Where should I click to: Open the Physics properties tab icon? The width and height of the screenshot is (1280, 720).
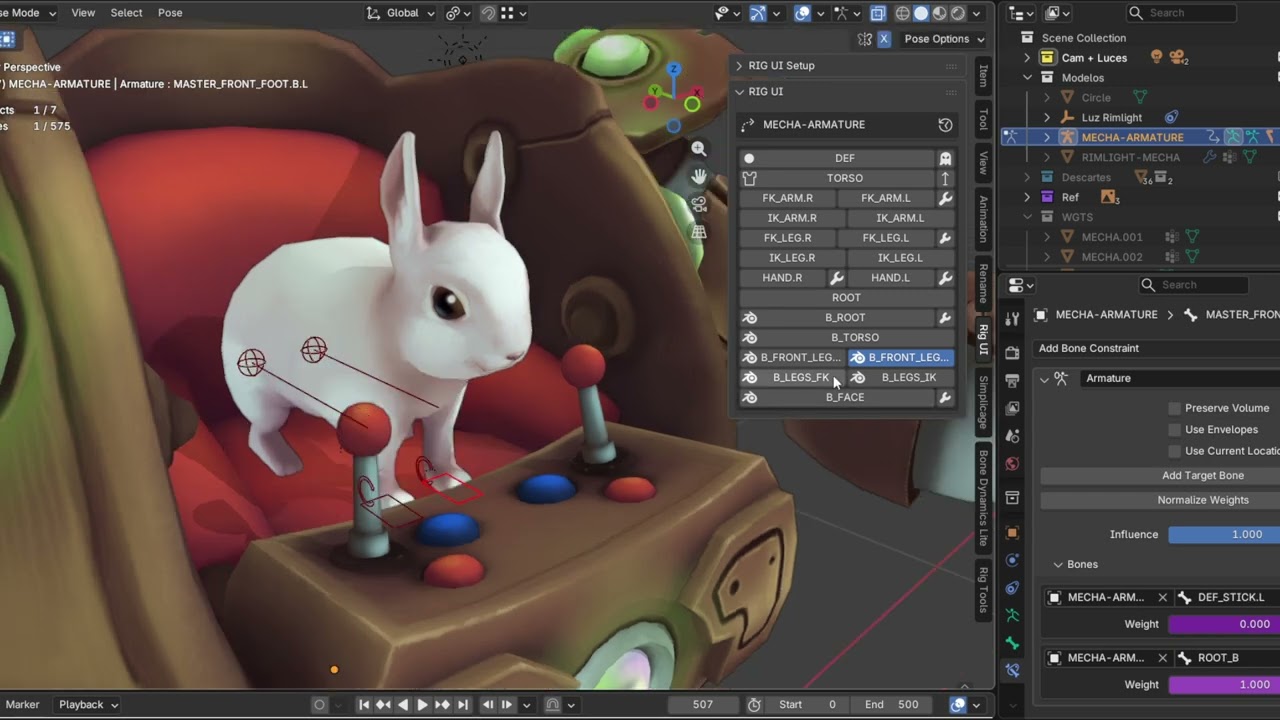pyautogui.click(x=1012, y=560)
